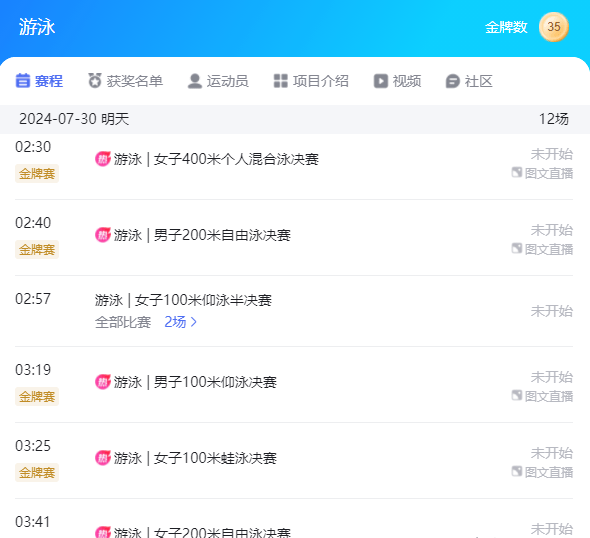Open 图文直播 for 男子200米自由泳决赛
The width and height of the screenshot is (590, 538).
pyautogui.click(x=542, y=249)
